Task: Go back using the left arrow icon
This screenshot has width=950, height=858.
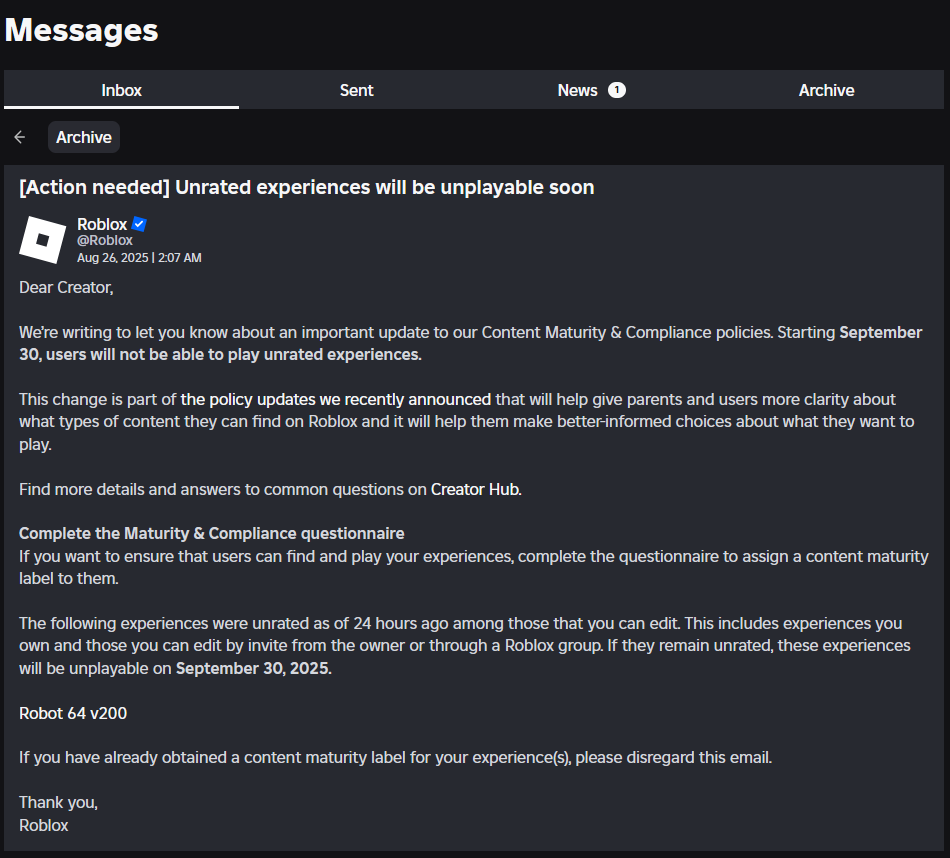Action: 19,137
